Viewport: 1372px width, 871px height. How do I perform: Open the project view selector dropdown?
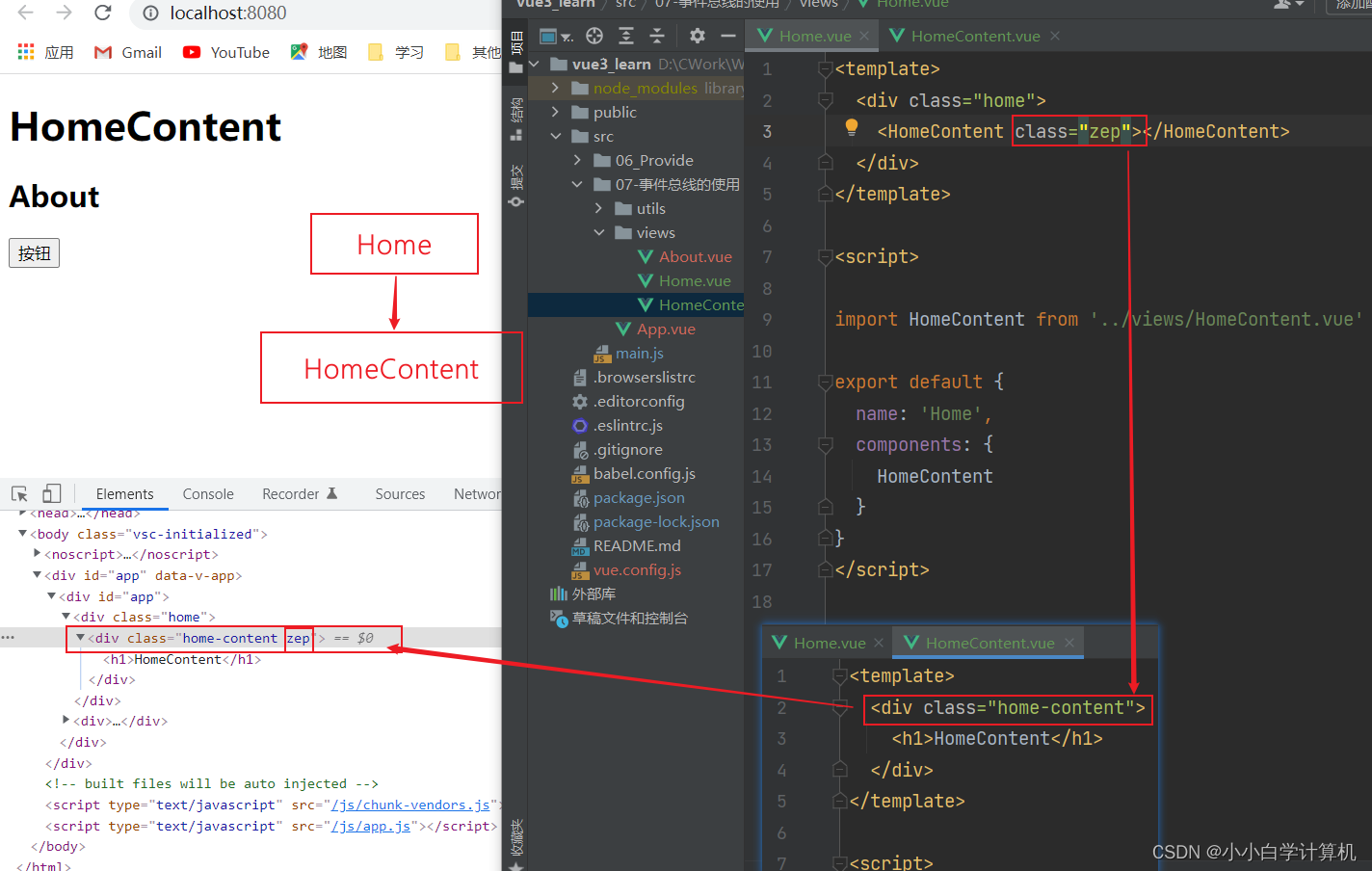pos(556,37)
